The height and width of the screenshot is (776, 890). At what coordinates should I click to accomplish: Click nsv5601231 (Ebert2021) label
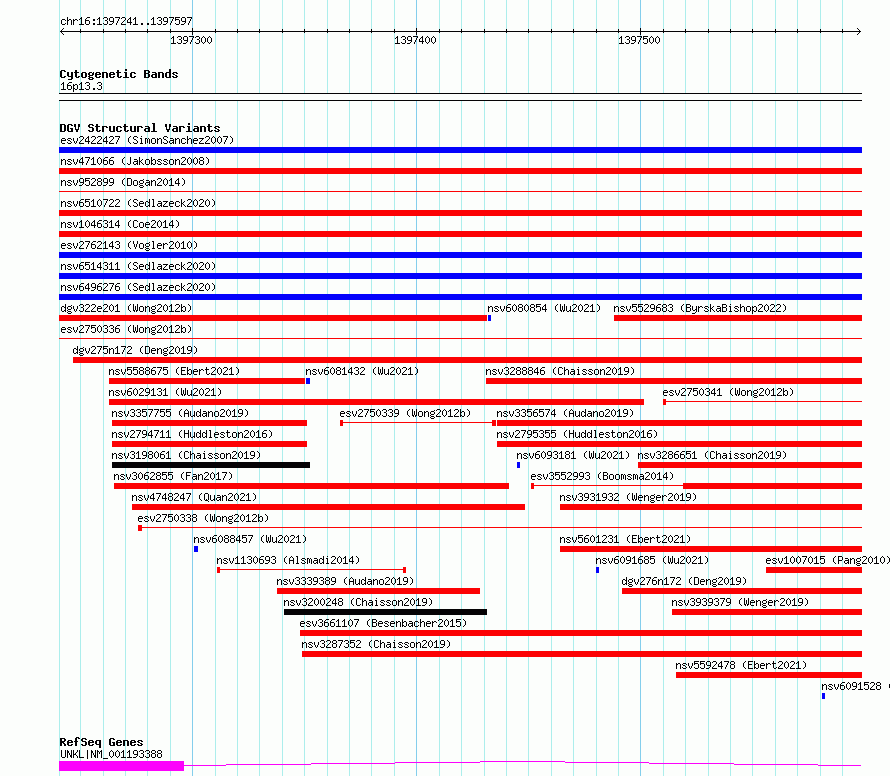coord(625,539)
